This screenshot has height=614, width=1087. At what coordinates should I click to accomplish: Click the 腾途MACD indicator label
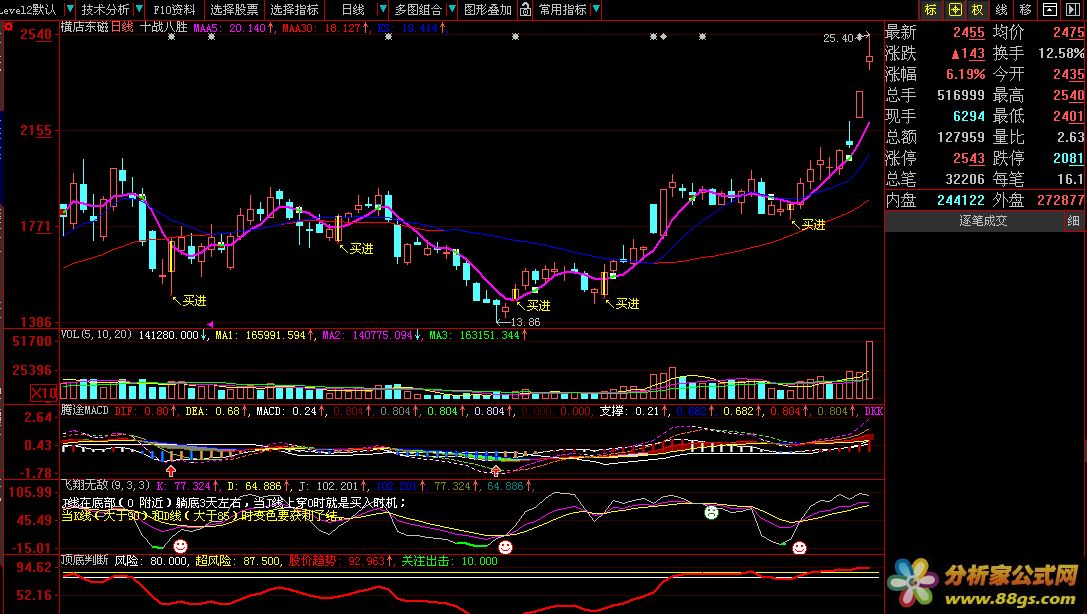(x=85, y=410)
